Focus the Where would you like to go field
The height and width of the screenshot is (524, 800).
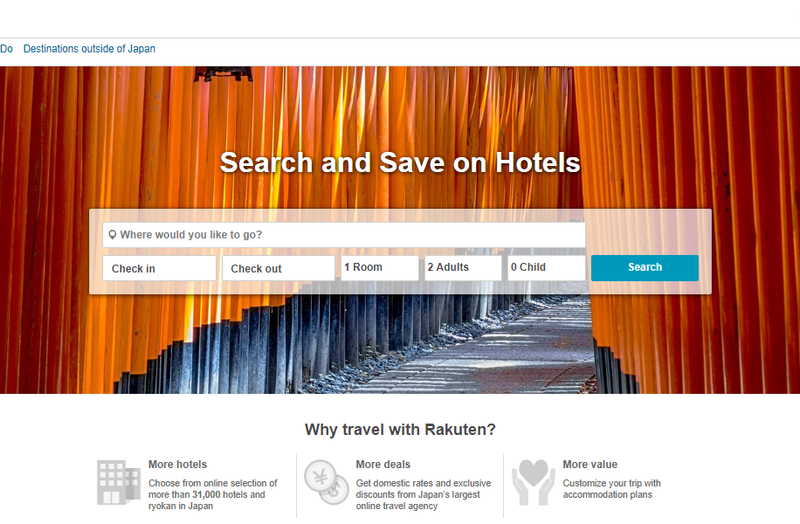click(x=344, y=235)
